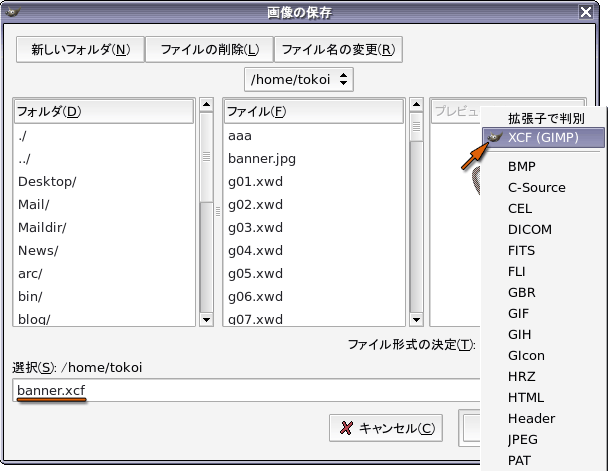
Task: Select HRZ file format
Action: coord(544,376)
